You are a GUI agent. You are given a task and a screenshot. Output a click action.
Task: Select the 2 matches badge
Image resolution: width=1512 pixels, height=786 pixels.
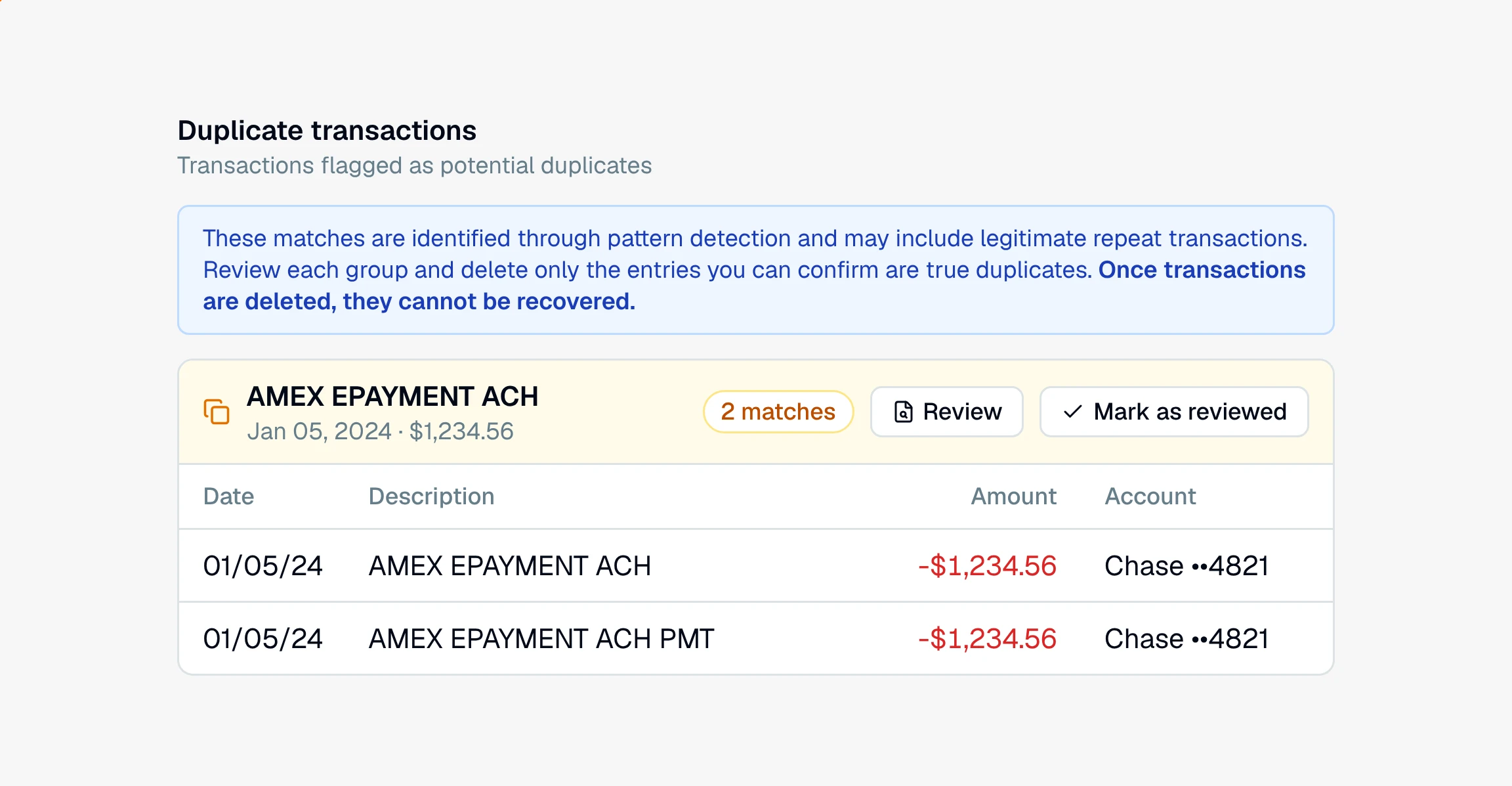(778, 412)
